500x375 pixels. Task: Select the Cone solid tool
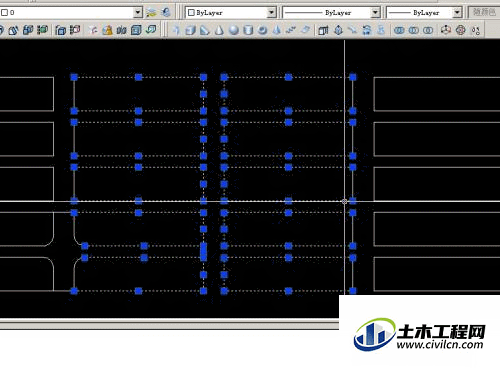click(219, 30)
